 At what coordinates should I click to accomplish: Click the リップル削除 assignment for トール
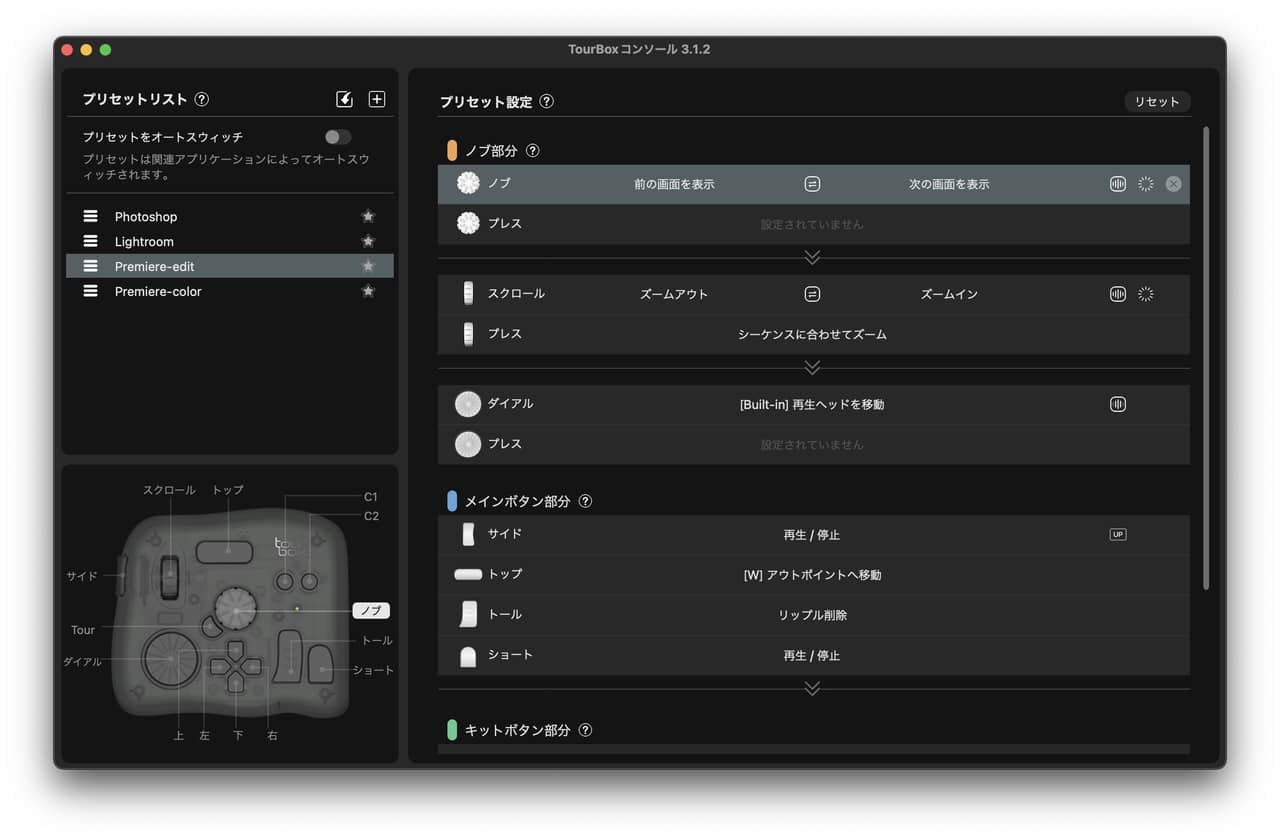tap(812, 615)
